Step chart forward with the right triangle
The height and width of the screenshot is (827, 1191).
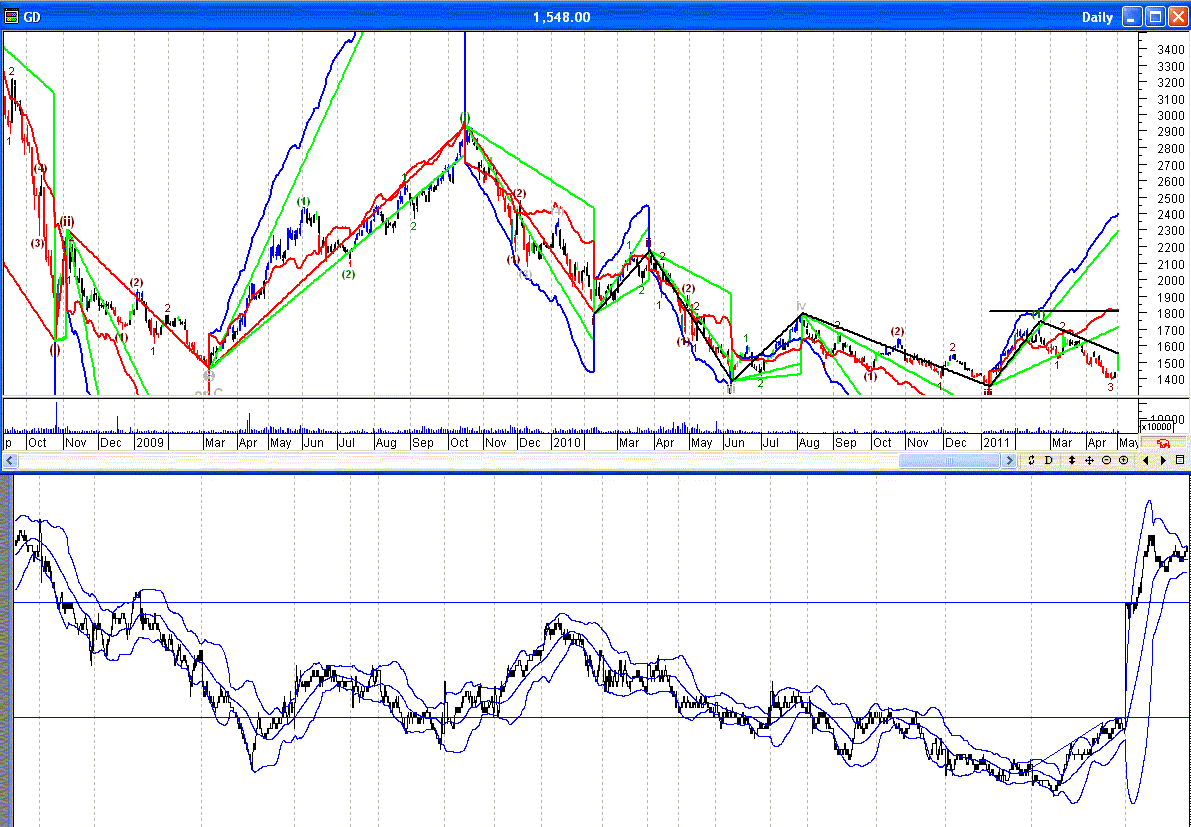tap(1162, 460)
